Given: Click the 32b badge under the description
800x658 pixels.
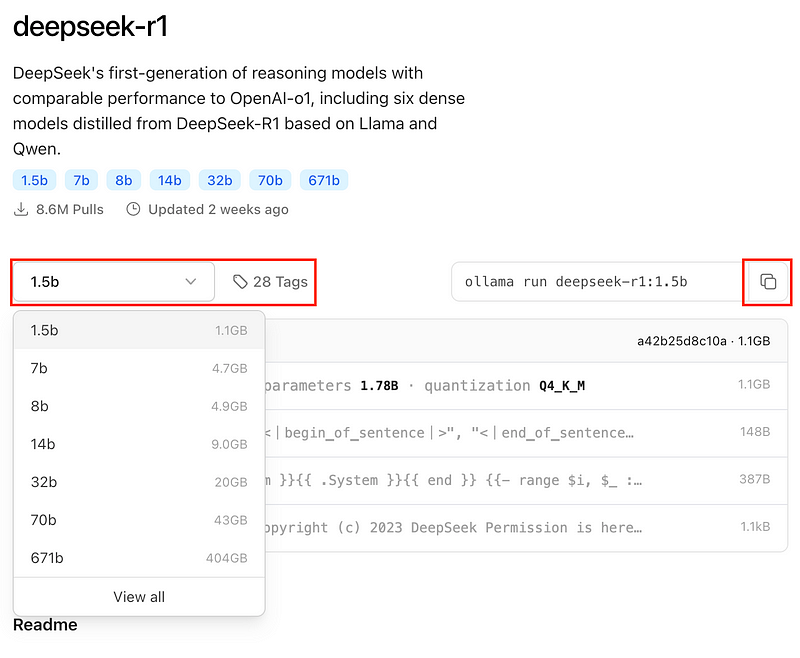Looking at the screenshot, I should pyautogui.click(x=219, y=179).
